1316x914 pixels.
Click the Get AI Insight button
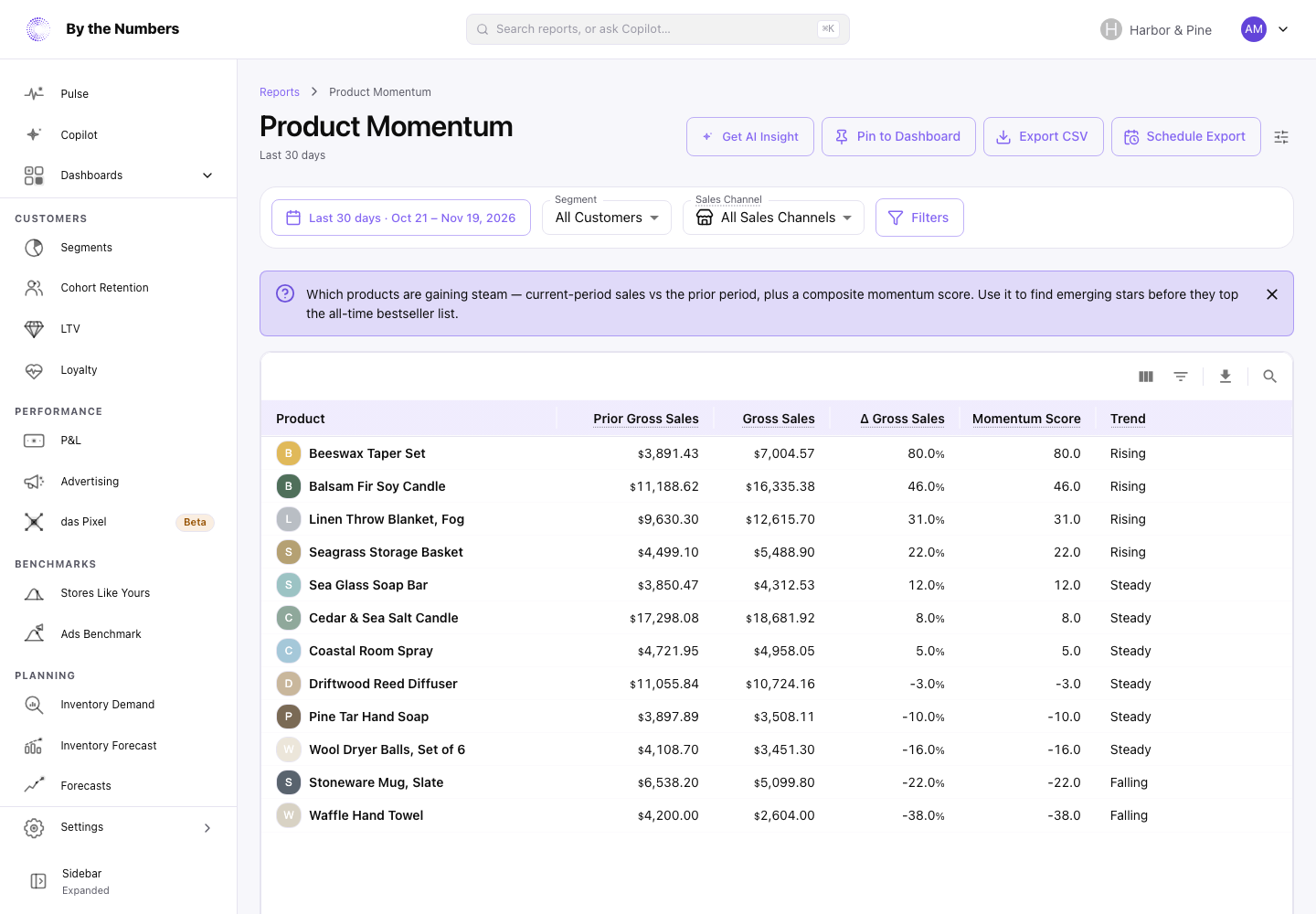tap(750, 137)
